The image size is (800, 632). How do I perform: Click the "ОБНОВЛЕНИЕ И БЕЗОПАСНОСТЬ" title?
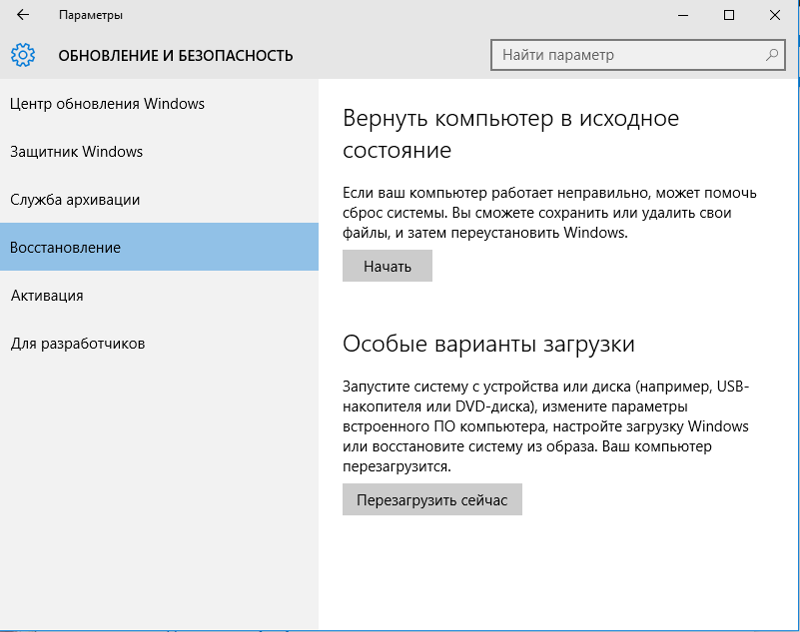[176, 56]
